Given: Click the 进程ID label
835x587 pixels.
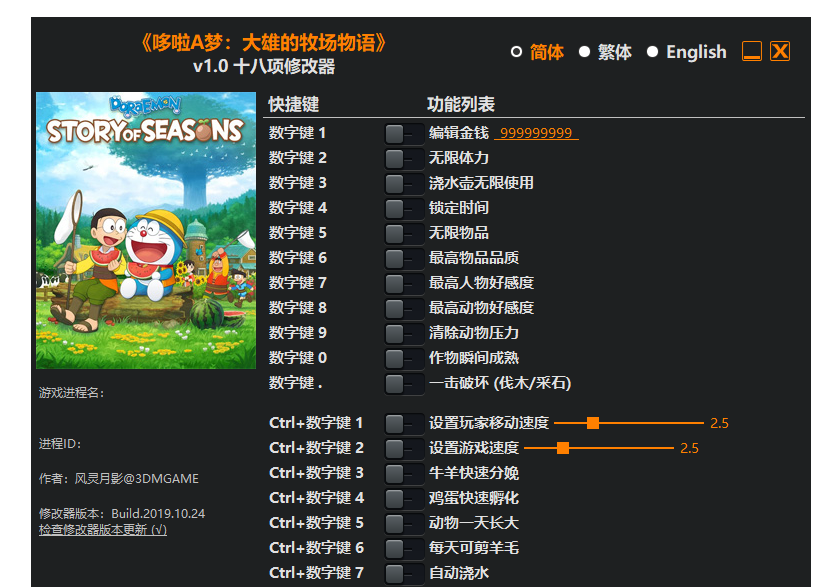Looking at the screenshot, I should 60,444.
